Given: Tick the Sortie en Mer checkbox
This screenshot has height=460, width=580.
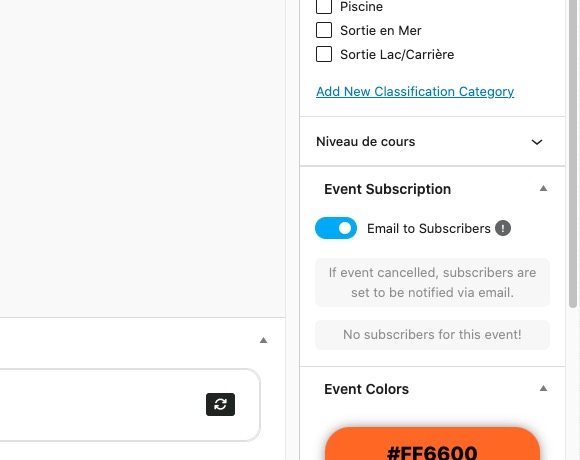Looking at the screenshot, I should [x=324, y=30].
